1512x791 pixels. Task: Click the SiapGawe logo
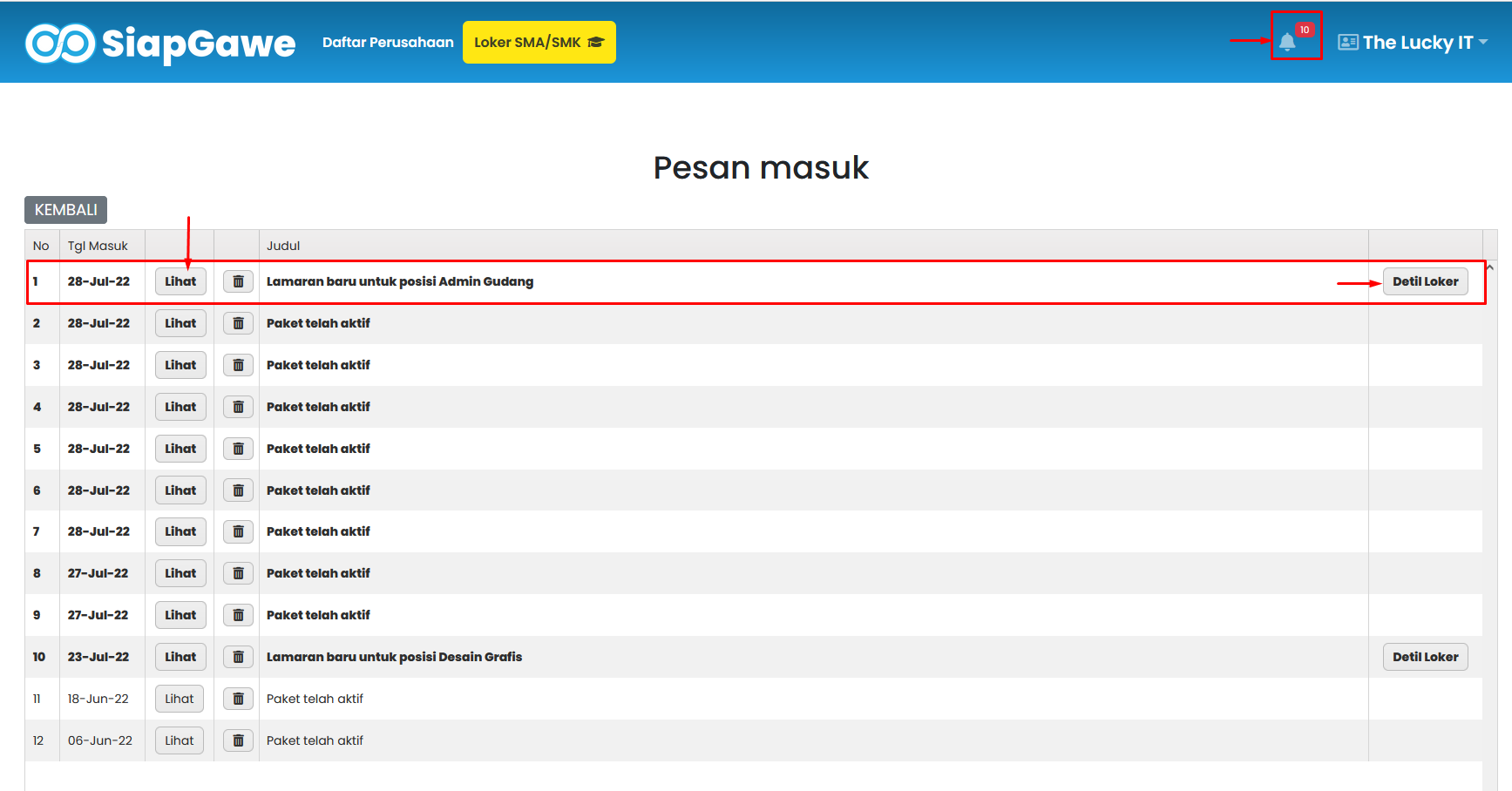(160, 43)
